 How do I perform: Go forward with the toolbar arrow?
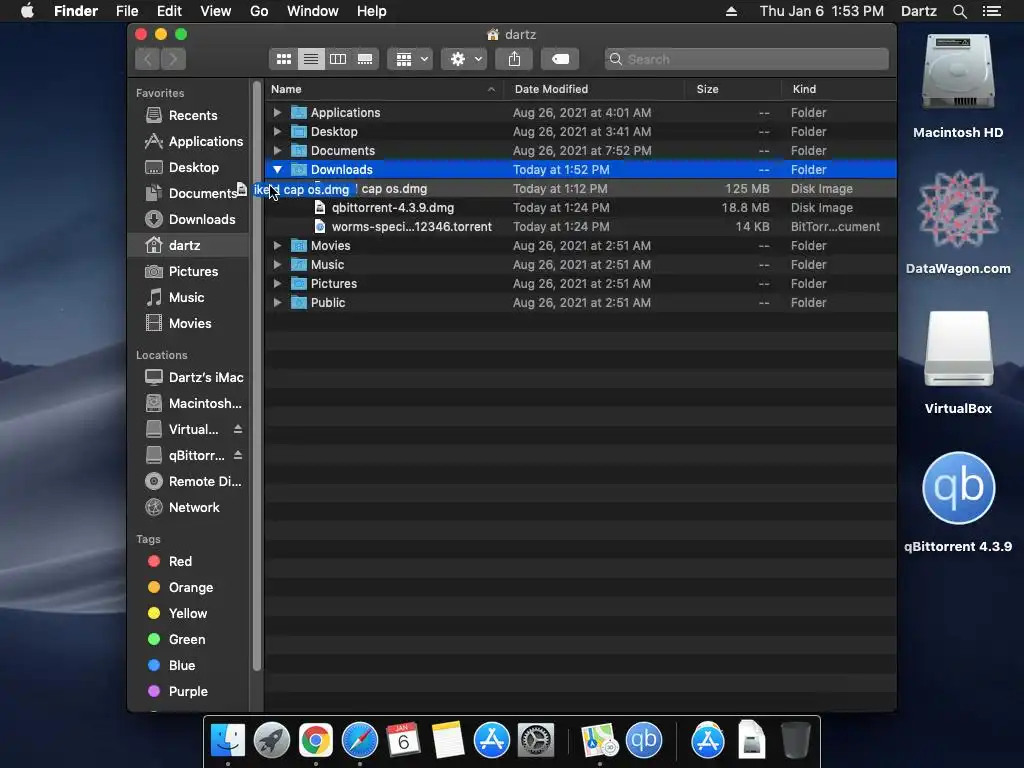(x=173, y=59)
